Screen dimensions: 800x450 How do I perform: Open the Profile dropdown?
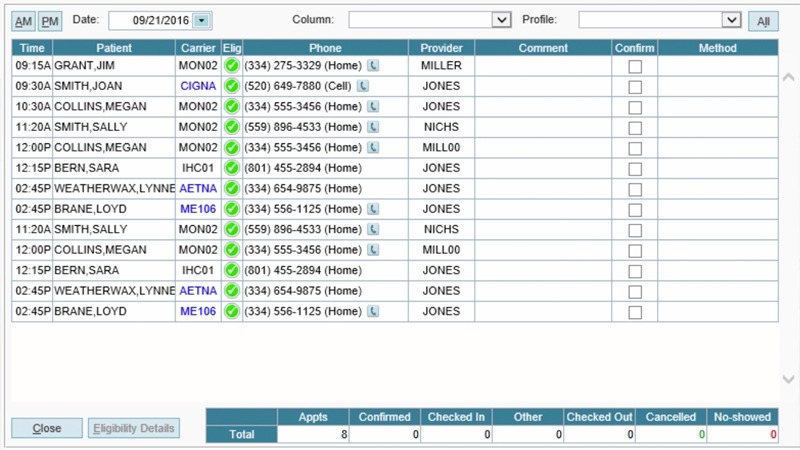(731, 20)
